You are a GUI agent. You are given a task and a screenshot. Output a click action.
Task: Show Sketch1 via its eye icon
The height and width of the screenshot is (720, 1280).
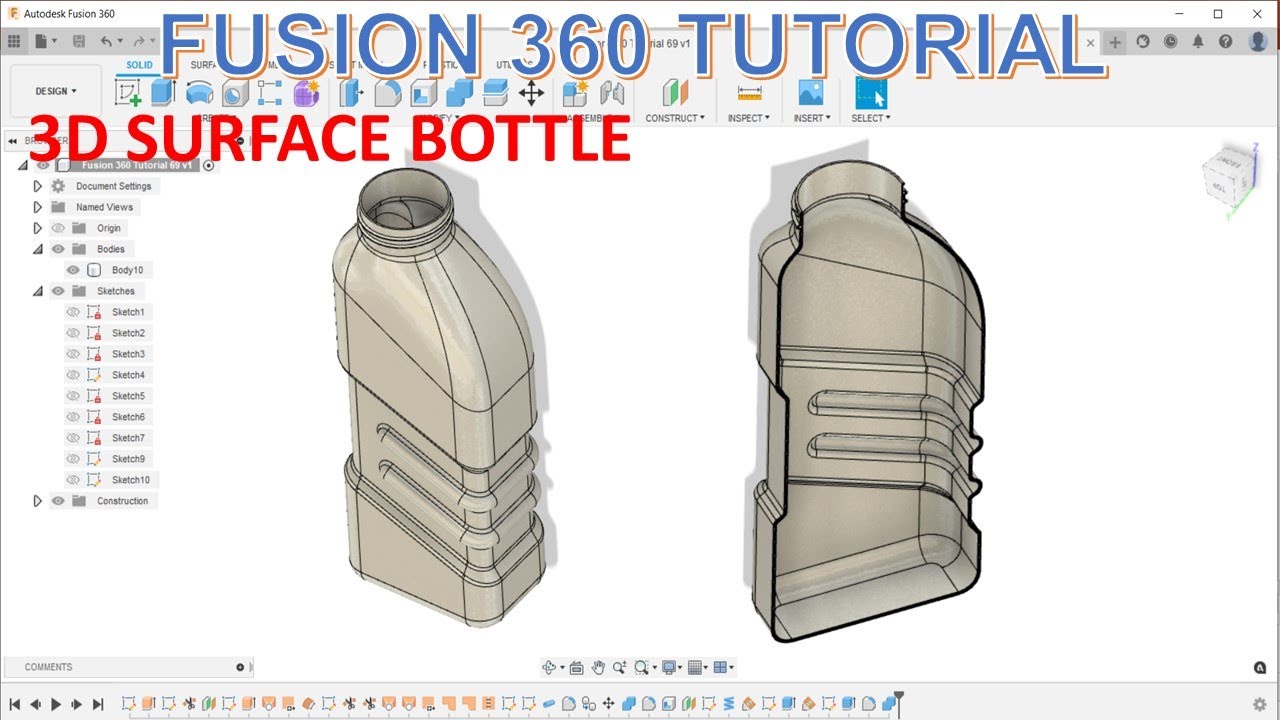(x=73, y=312)
